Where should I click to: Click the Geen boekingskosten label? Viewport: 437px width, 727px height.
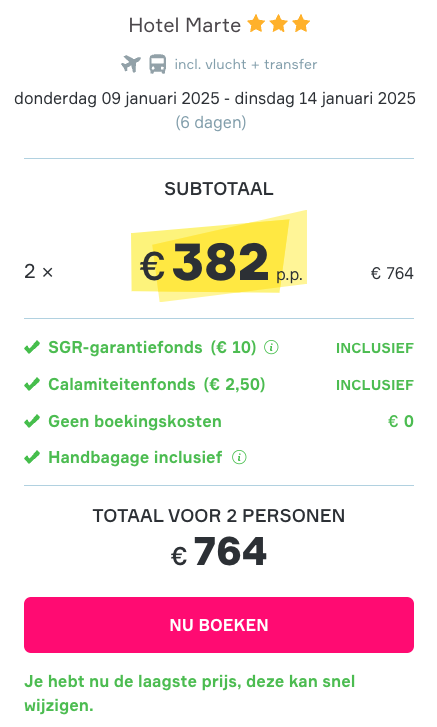[x=135, y=421]
